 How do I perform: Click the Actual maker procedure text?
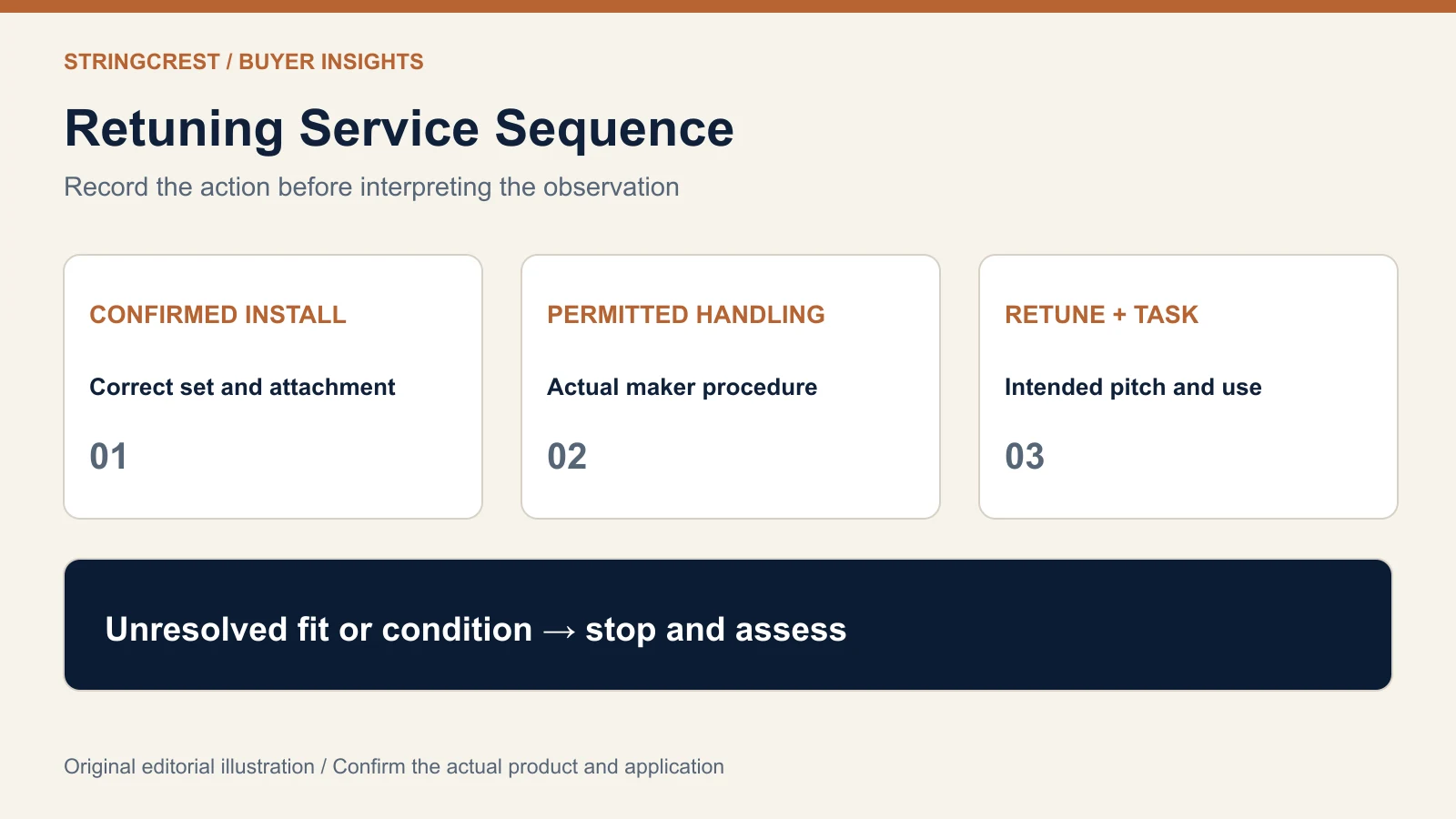[682, 387]
